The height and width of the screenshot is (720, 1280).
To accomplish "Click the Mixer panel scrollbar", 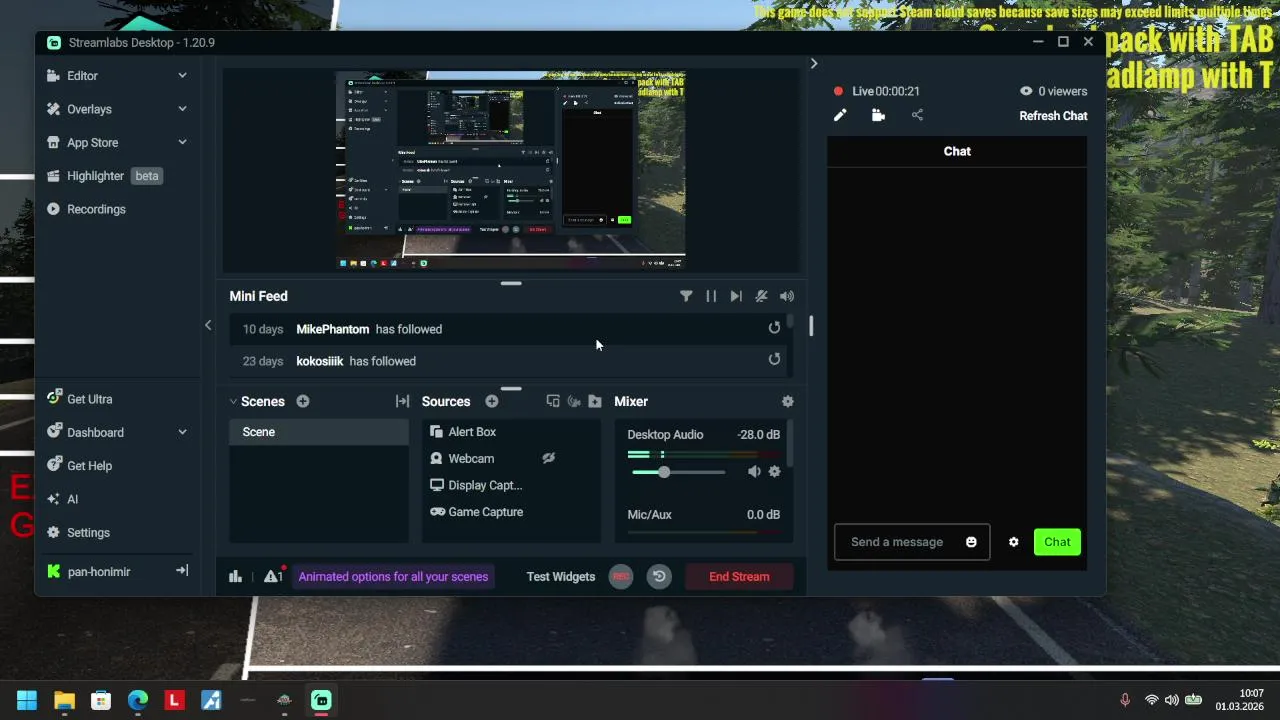I will pyautogui.click(x=791, y=444).
